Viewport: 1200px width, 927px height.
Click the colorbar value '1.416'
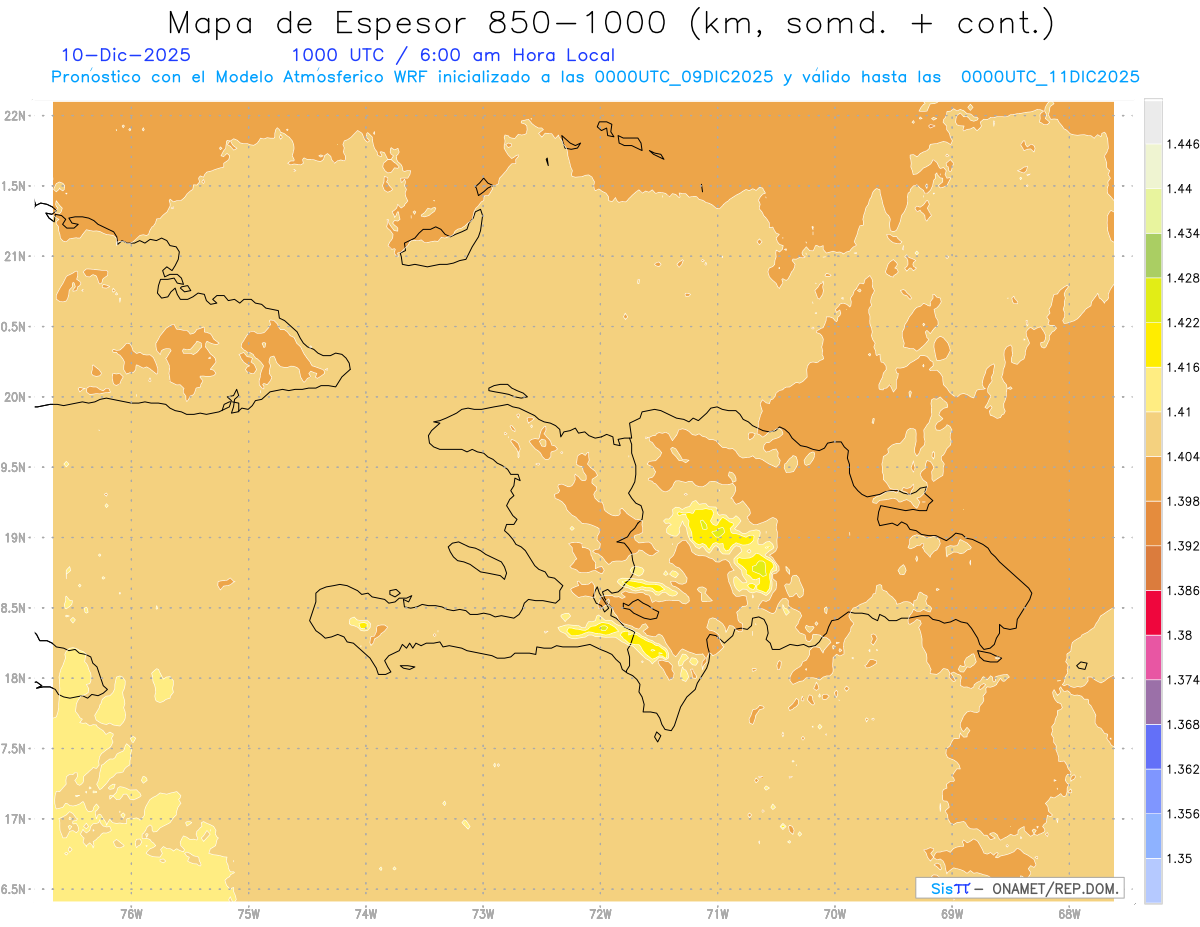tap(1185, 367)
